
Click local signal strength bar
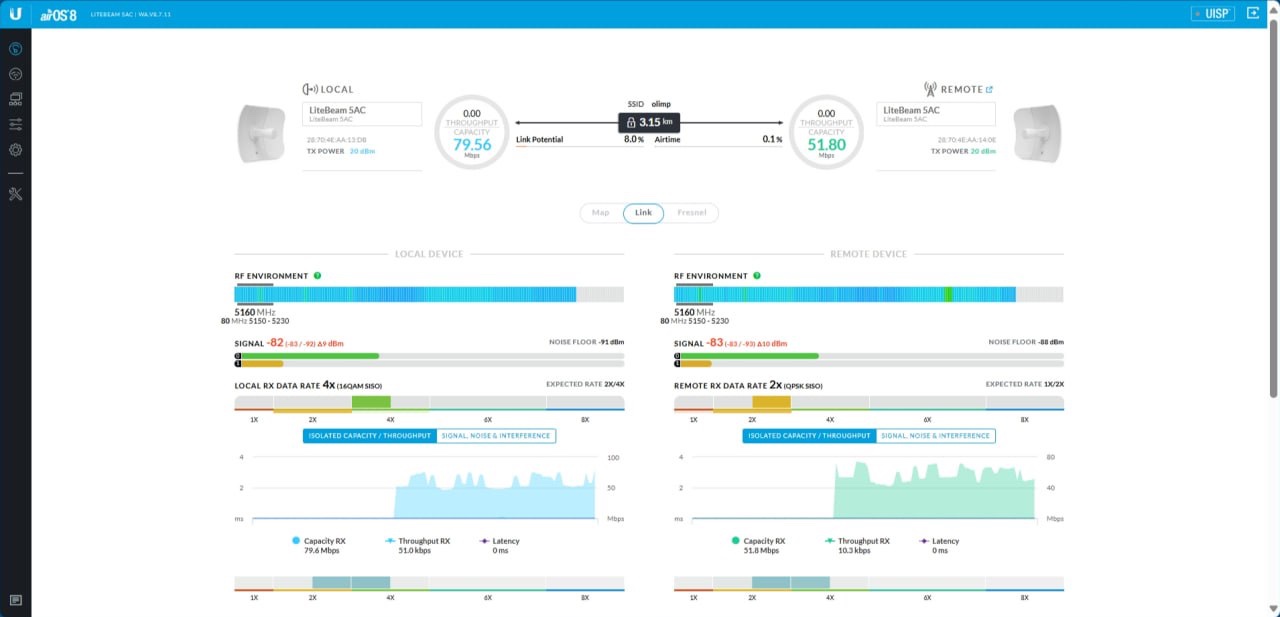(429, 360)
